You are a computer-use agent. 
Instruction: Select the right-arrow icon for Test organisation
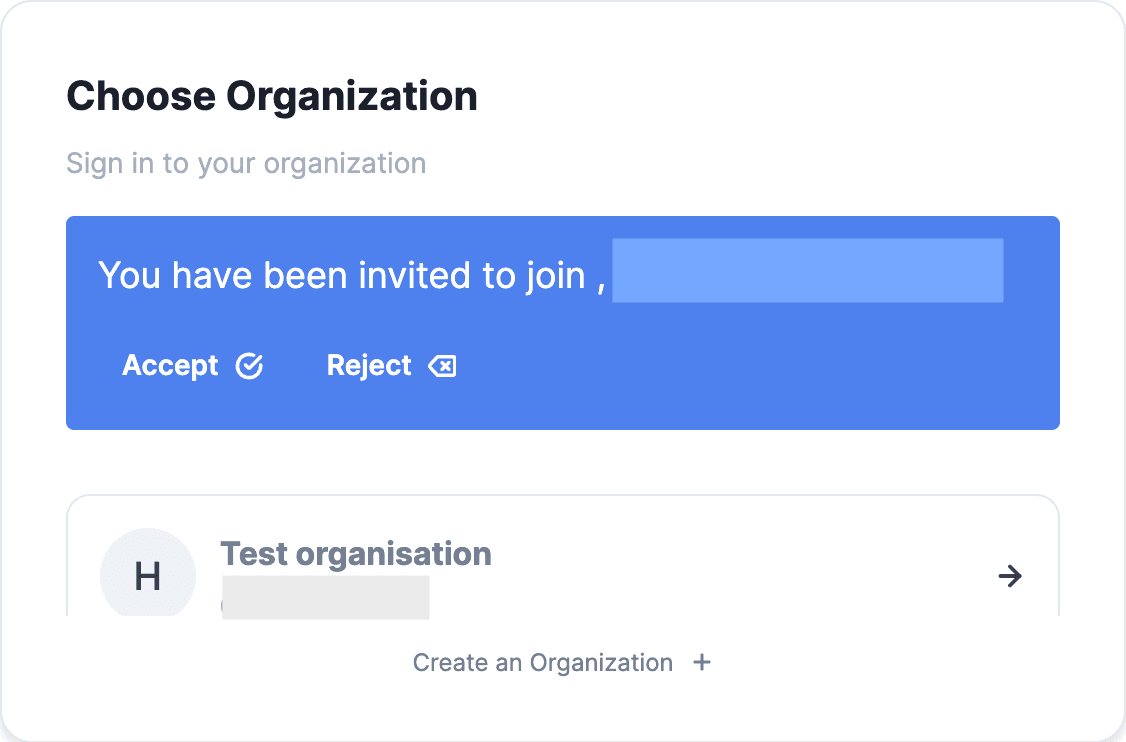point(1010,576)
